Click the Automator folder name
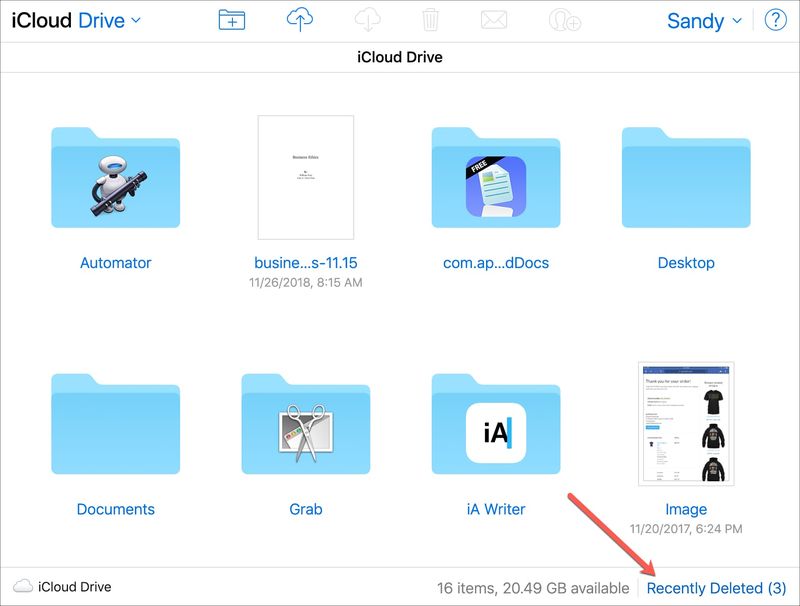The width and height of the screenshot is (800, 606). click(x=115, y=263)
